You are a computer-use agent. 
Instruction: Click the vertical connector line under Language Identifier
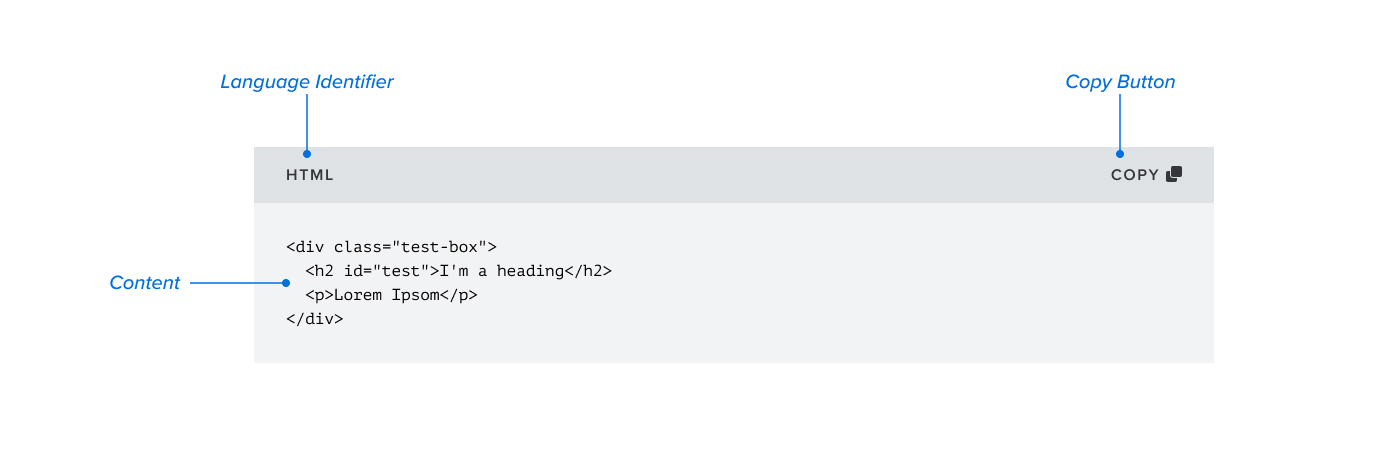pos(307,122)
